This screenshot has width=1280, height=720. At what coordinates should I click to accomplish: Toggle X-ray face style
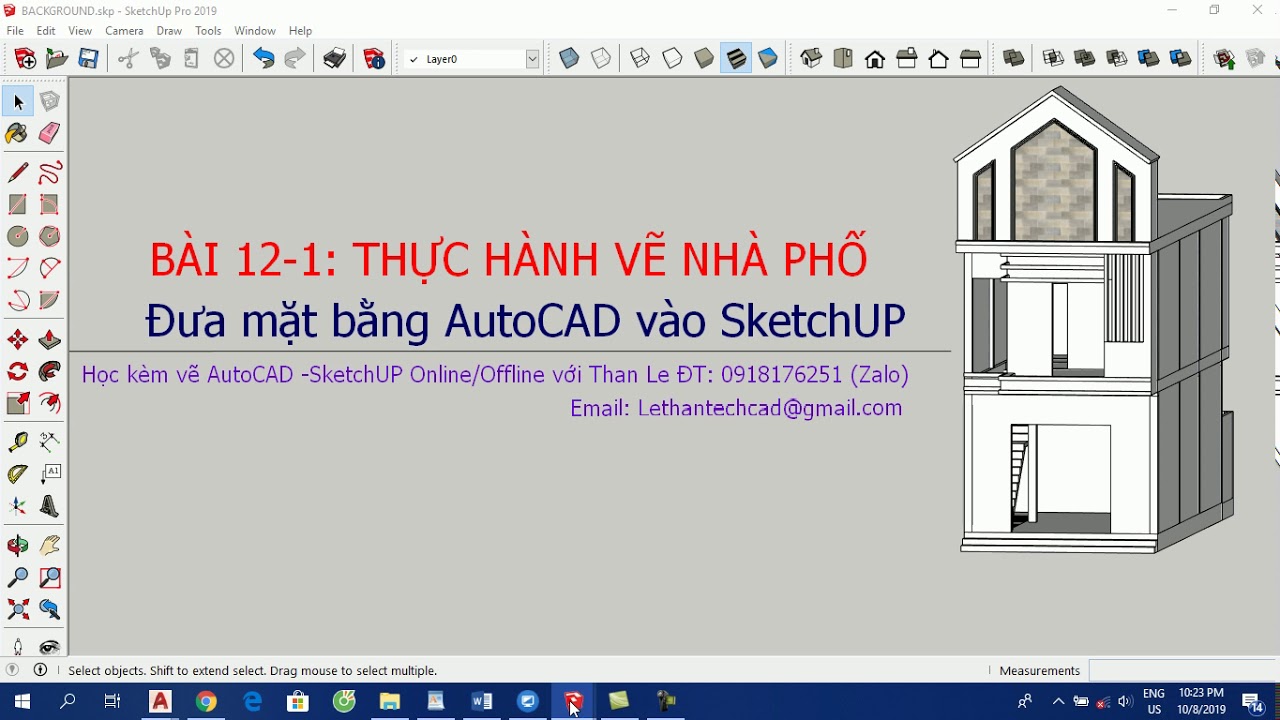coord(569,59)
